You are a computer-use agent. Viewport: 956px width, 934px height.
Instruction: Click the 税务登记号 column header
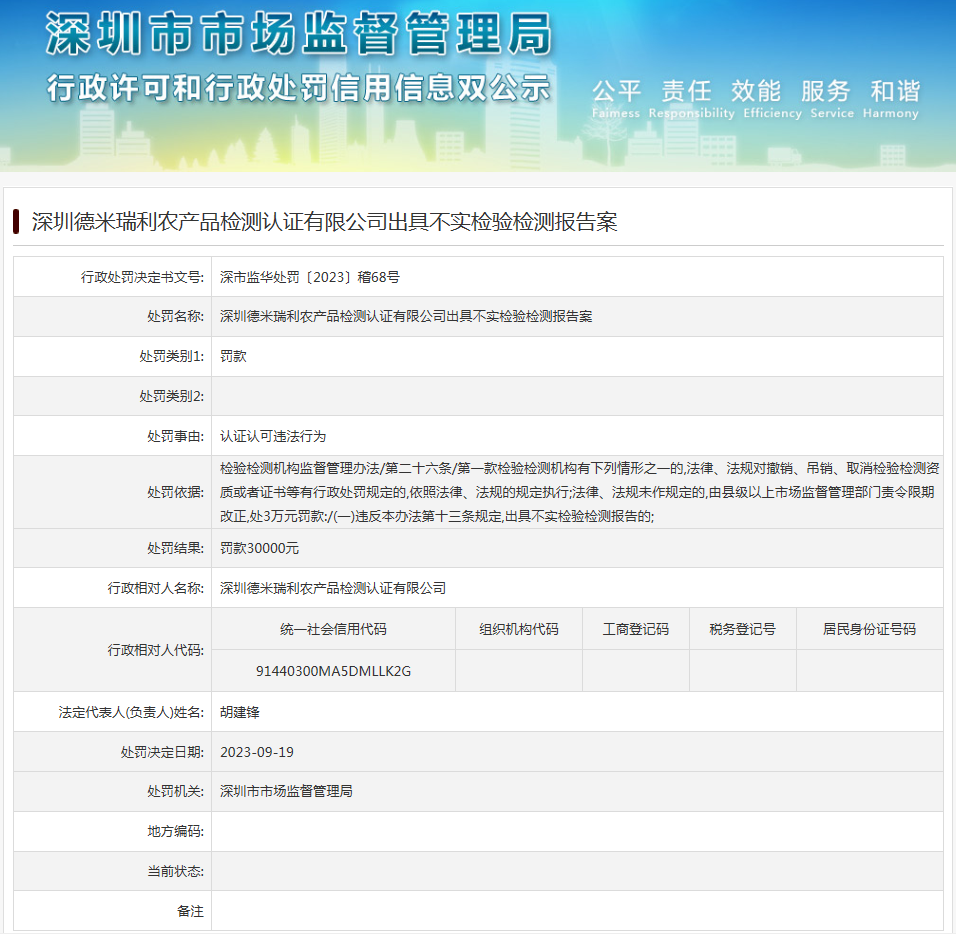[x=743, y=629]
